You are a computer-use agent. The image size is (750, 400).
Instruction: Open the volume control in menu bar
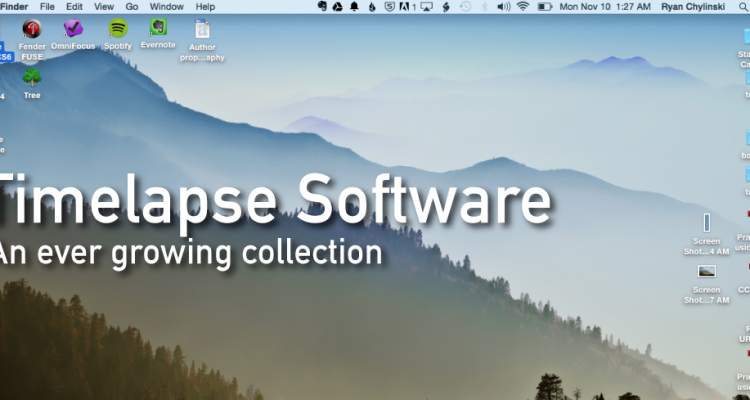click(503, 7)
